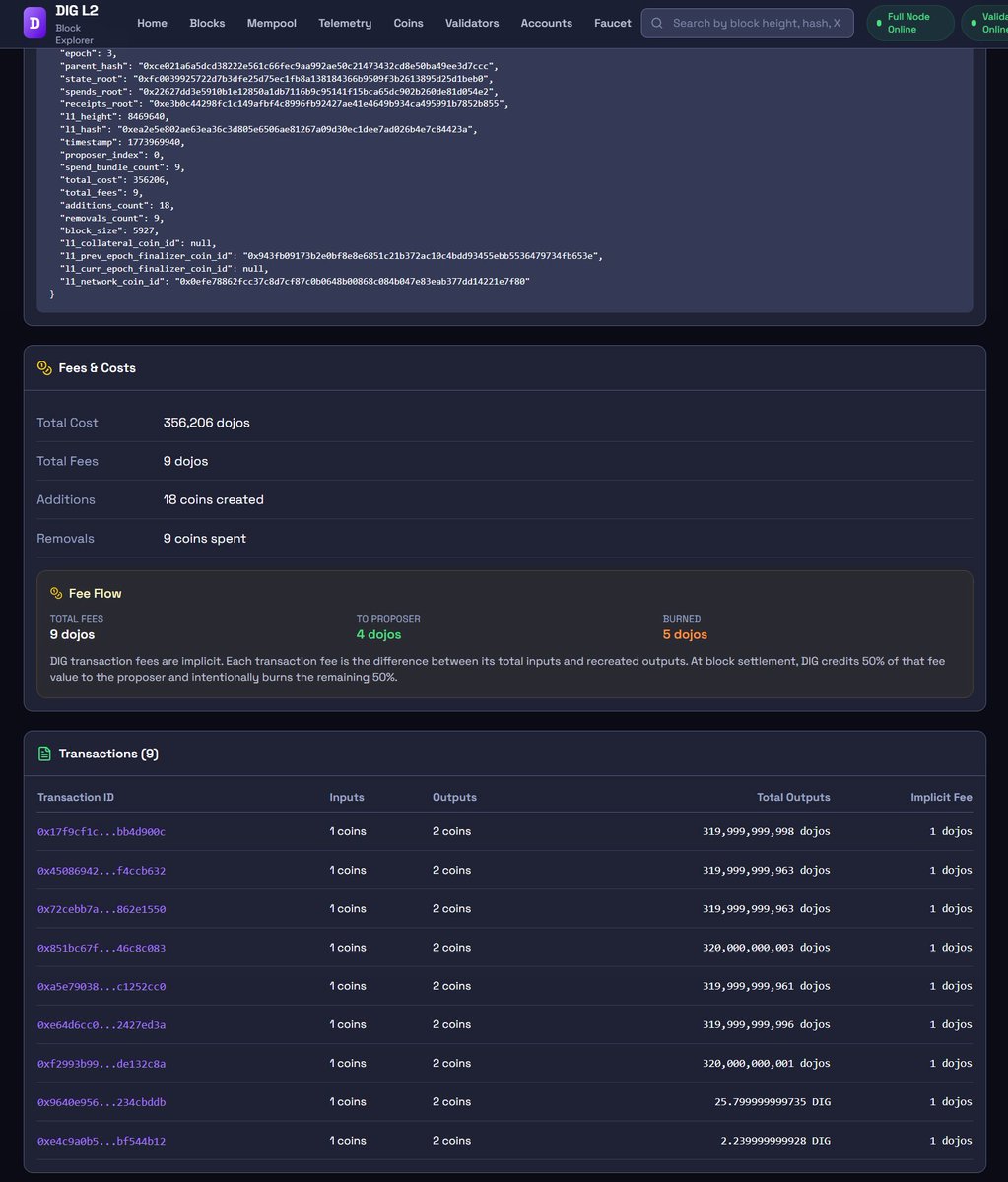Image resolution: width=1008 pixels, height=1182 pixels.
Task: Focus the block search input field
Action: [747, 23]
